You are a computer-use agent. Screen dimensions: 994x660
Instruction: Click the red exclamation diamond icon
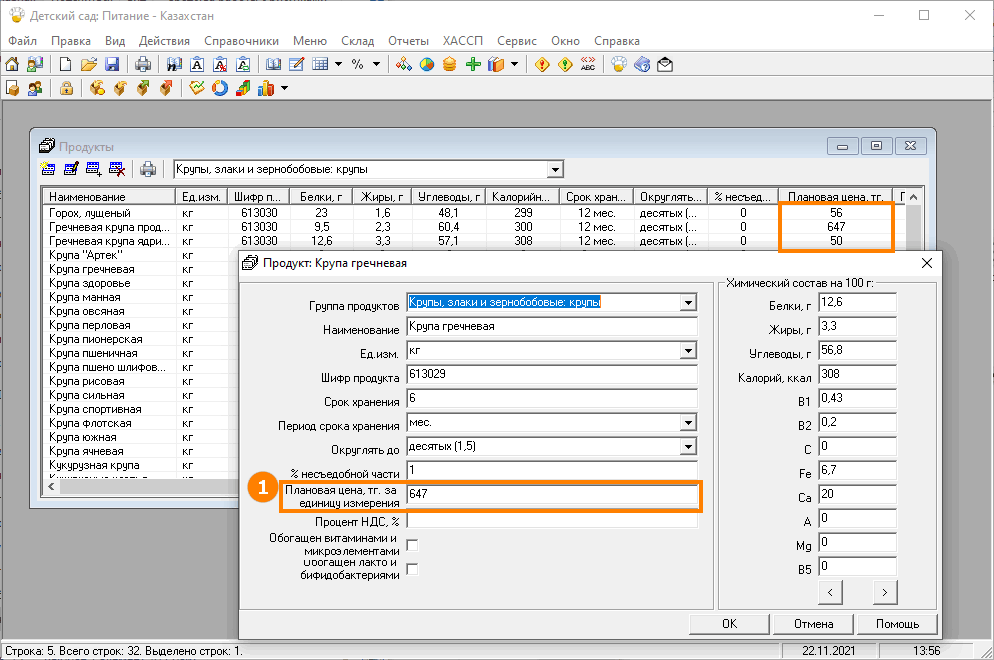tap(542, 64)
